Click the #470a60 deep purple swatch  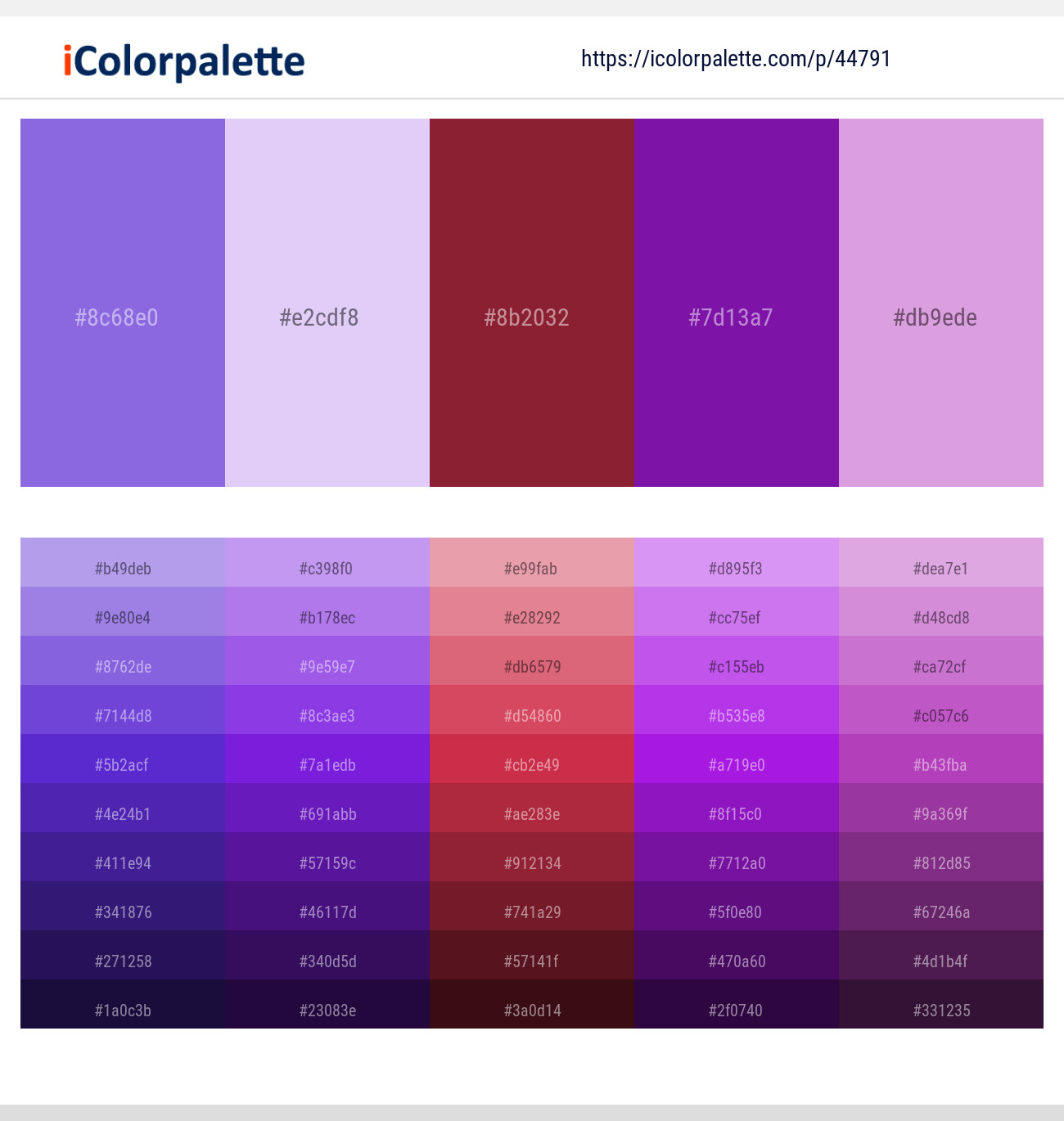click(x=736, y=961)
